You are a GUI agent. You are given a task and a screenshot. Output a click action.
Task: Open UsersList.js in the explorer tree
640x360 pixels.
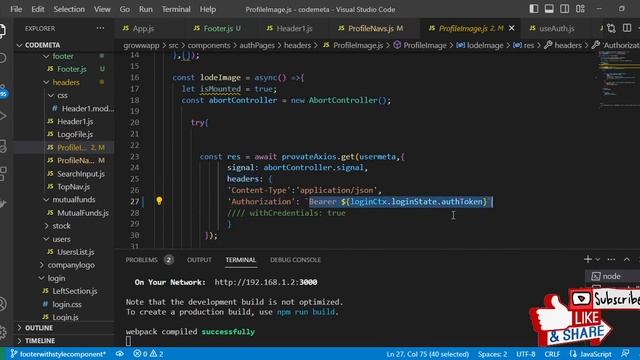pyautogui.click(x=76, y=252)
